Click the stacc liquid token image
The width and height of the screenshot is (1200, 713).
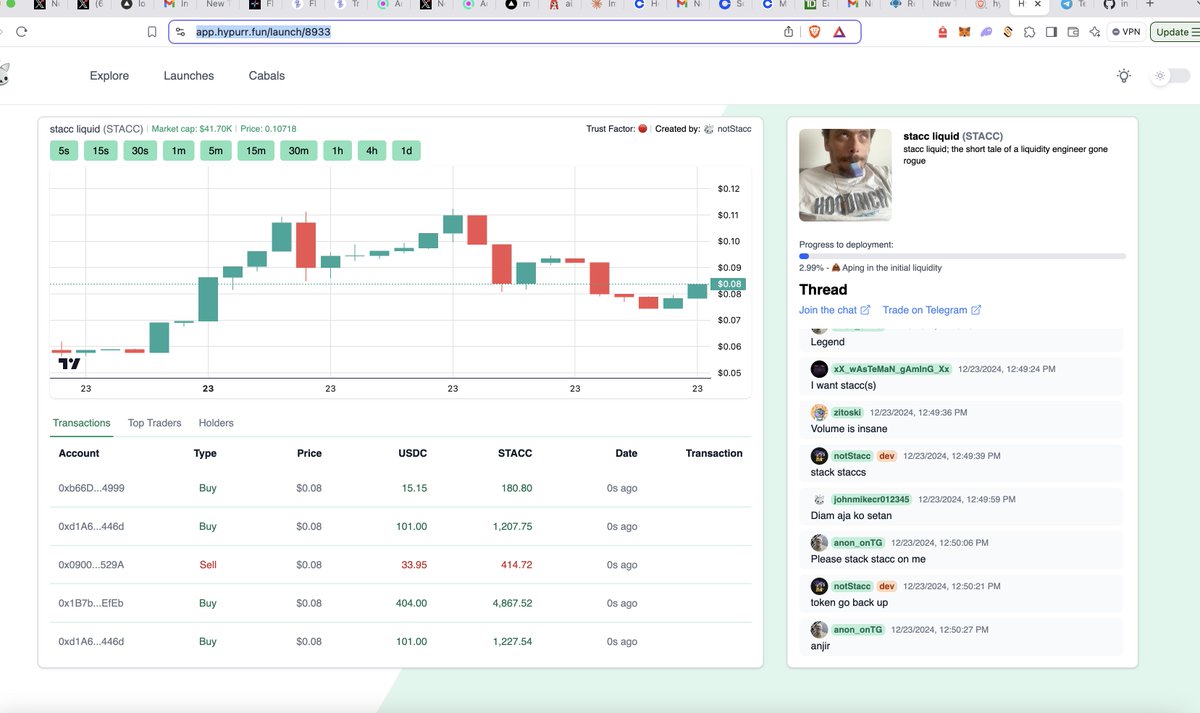point(845,175)
